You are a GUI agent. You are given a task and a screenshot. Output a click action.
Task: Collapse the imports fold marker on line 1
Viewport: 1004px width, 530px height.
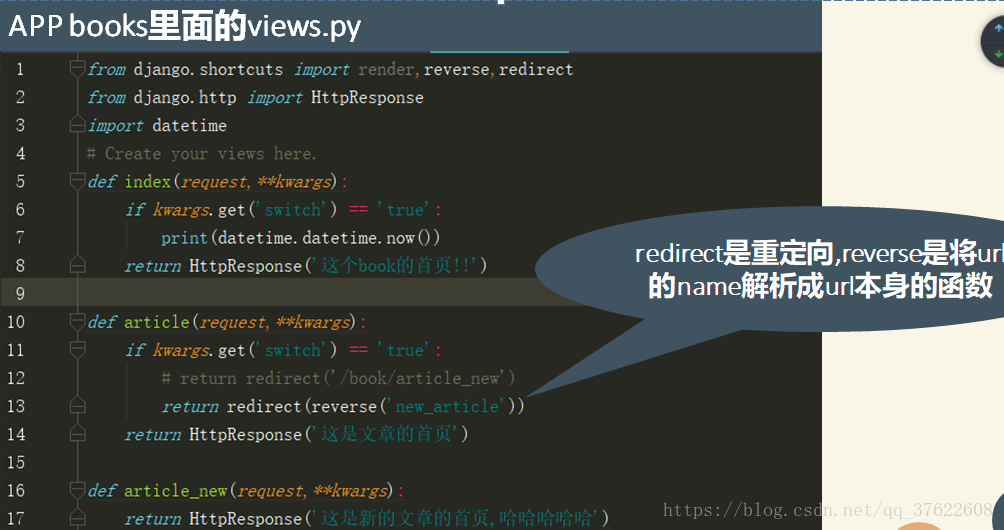[77, 68]
